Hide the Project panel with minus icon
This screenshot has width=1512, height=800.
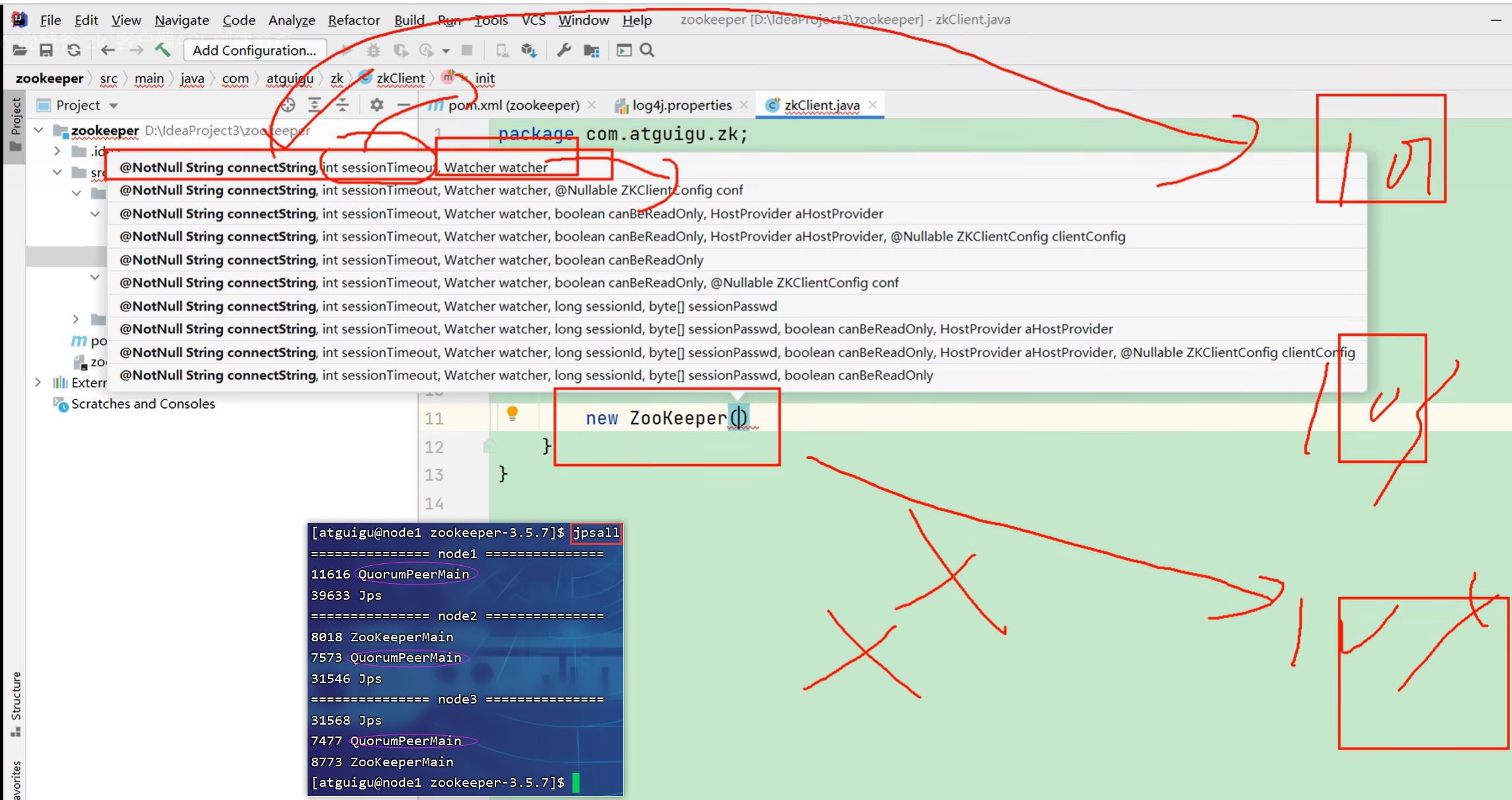pos(403,104)
